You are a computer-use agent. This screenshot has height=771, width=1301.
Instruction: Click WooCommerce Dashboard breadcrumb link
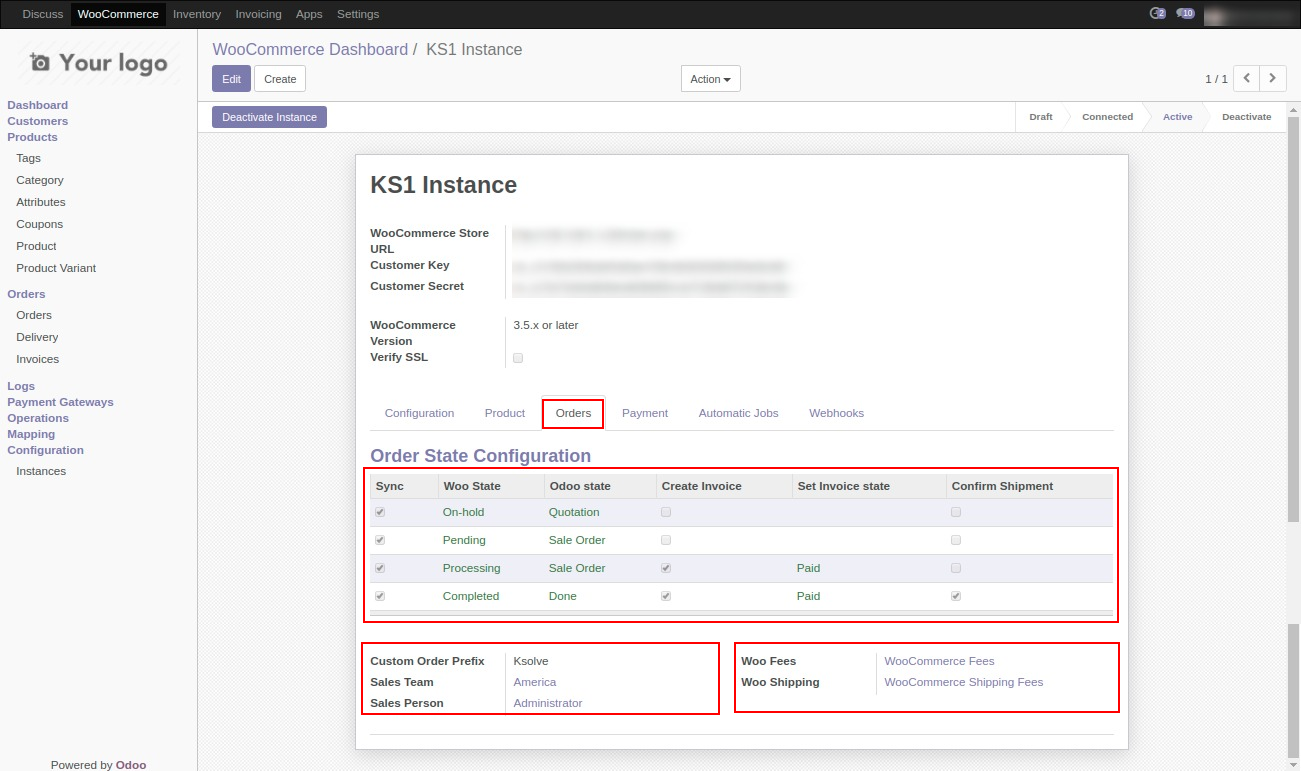coord(310,50)
